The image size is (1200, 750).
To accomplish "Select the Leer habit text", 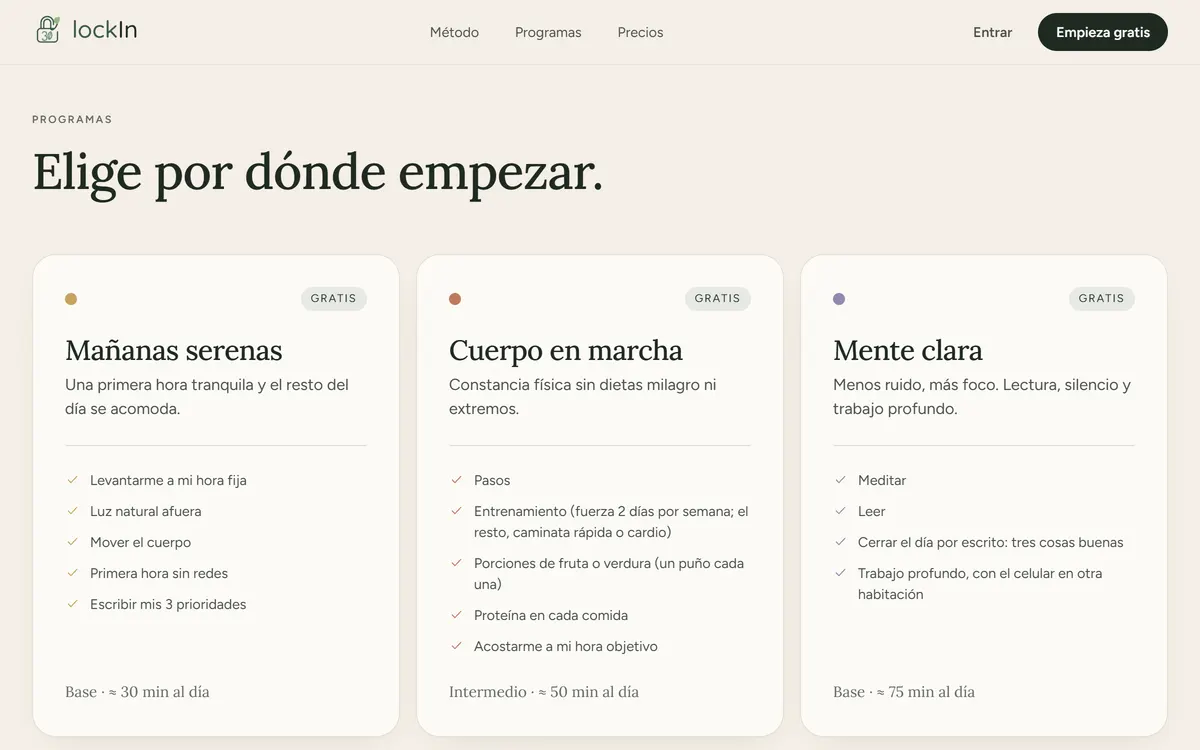I will coord(872,511).
